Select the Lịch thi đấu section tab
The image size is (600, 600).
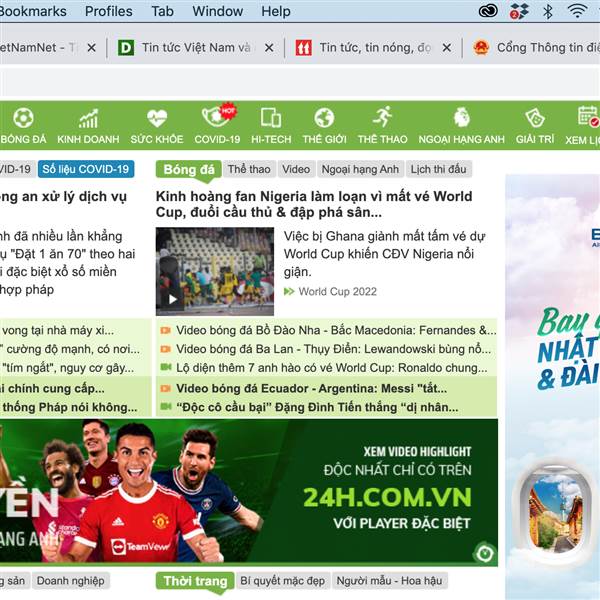point(439,169)
